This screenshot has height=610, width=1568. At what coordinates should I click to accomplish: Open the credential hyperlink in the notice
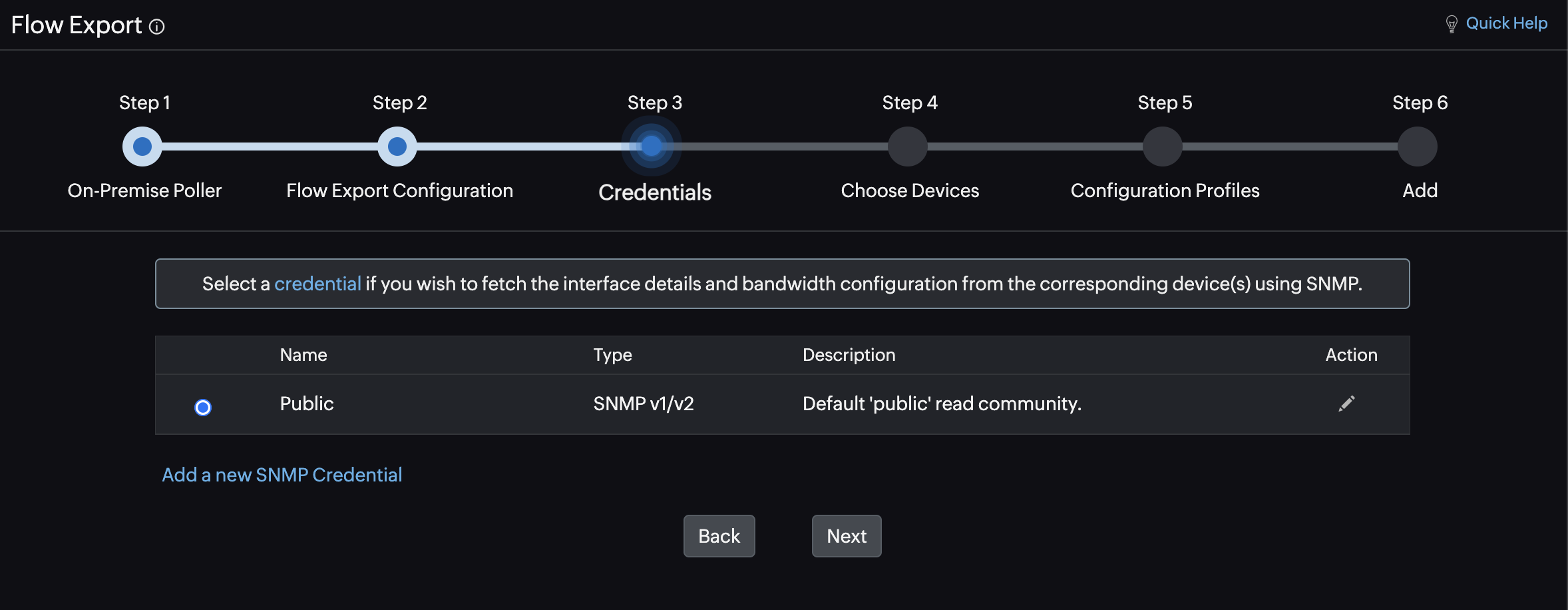317,284
